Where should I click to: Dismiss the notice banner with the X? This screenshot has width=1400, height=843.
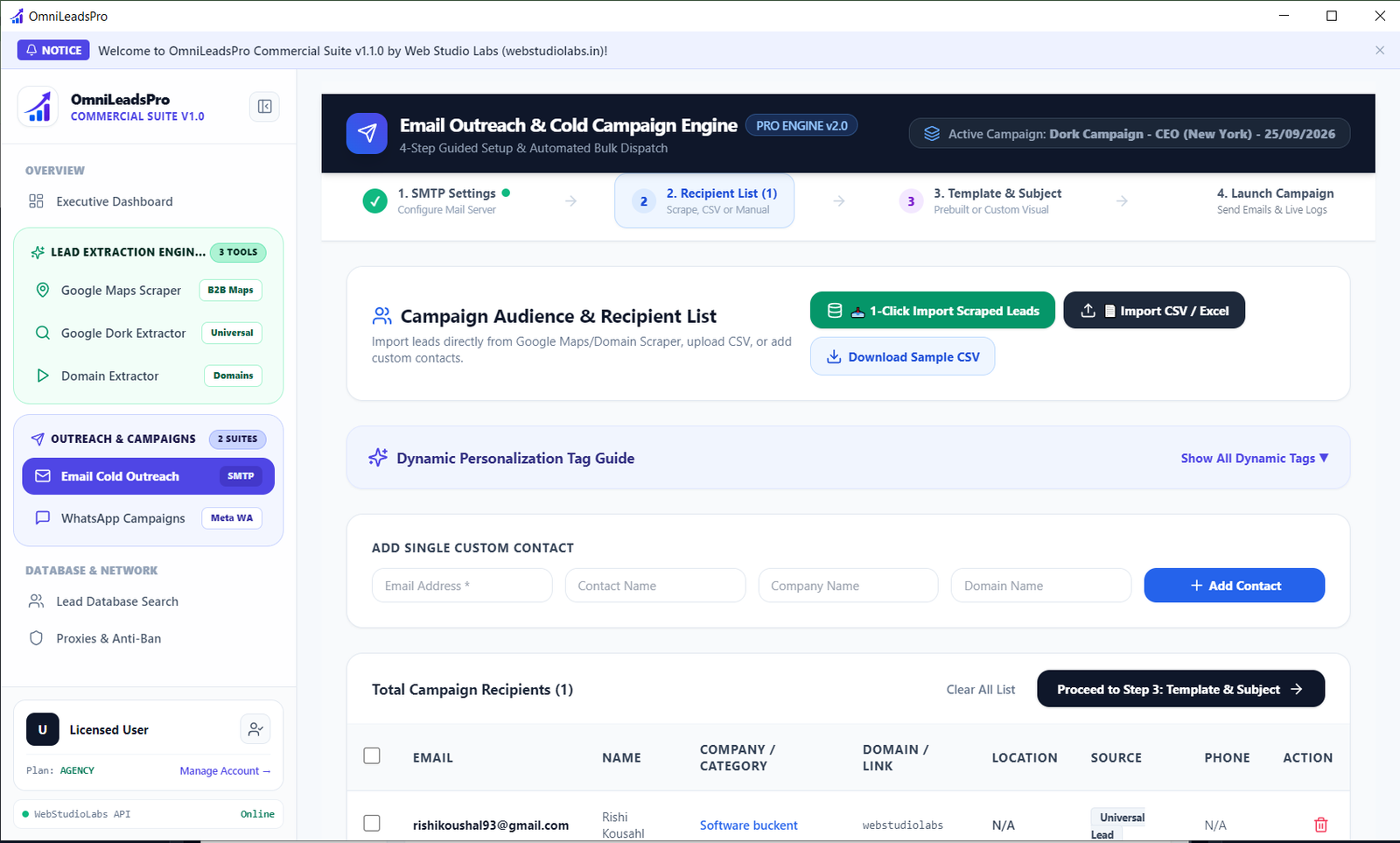(x=1380, y=51)
